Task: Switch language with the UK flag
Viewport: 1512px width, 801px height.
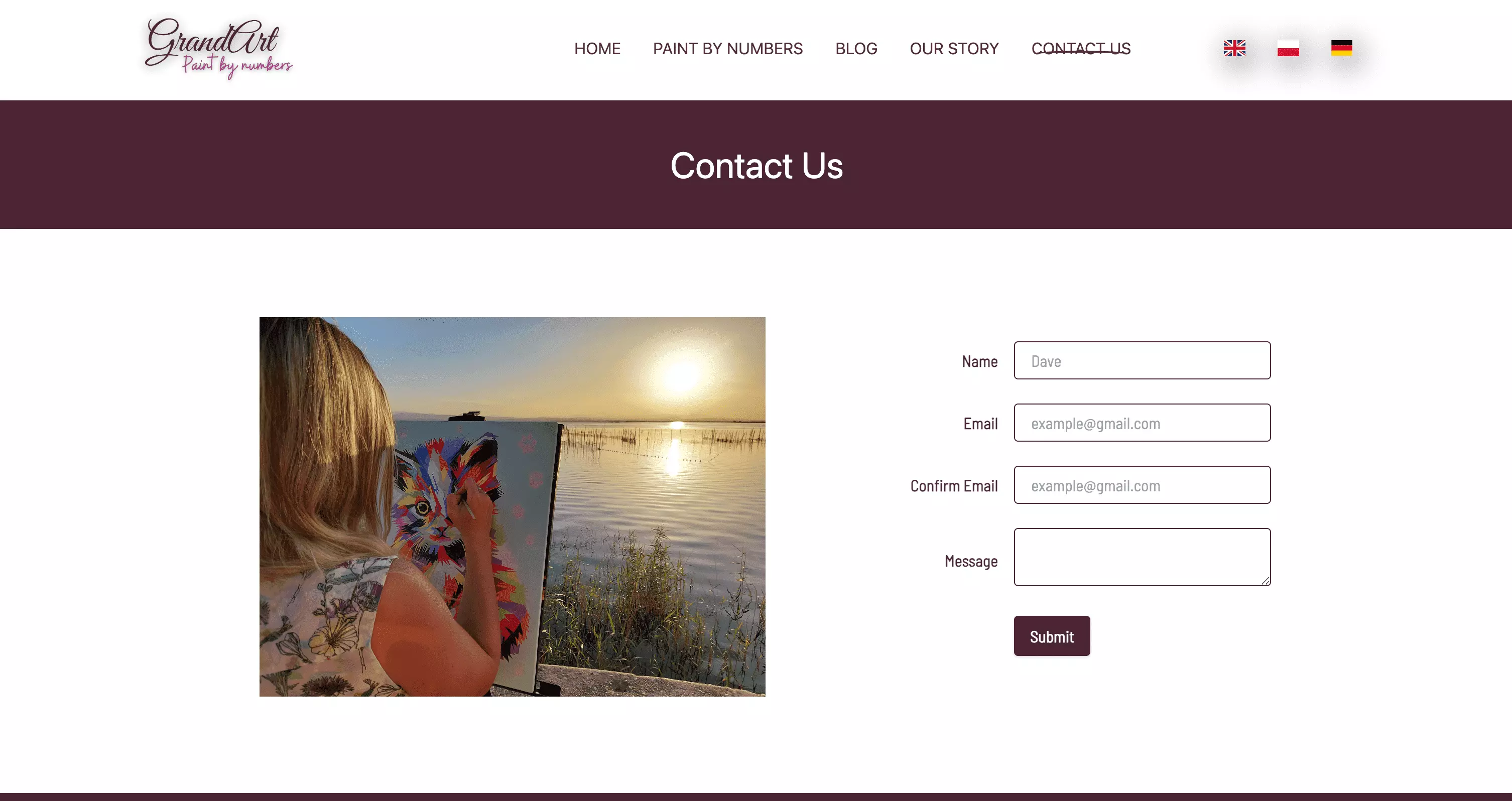Action: pos(1234,48)
